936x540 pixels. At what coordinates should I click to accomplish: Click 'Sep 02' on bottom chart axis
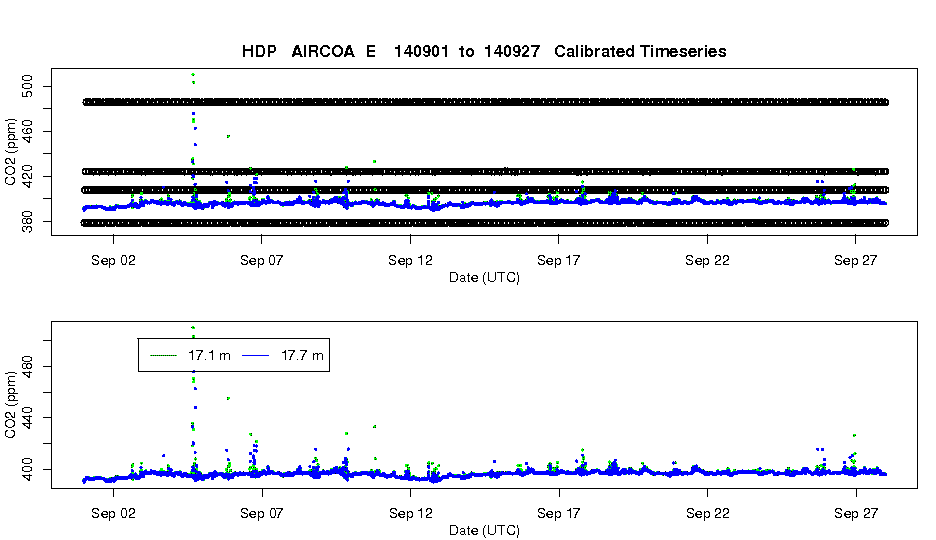[113, 514]
